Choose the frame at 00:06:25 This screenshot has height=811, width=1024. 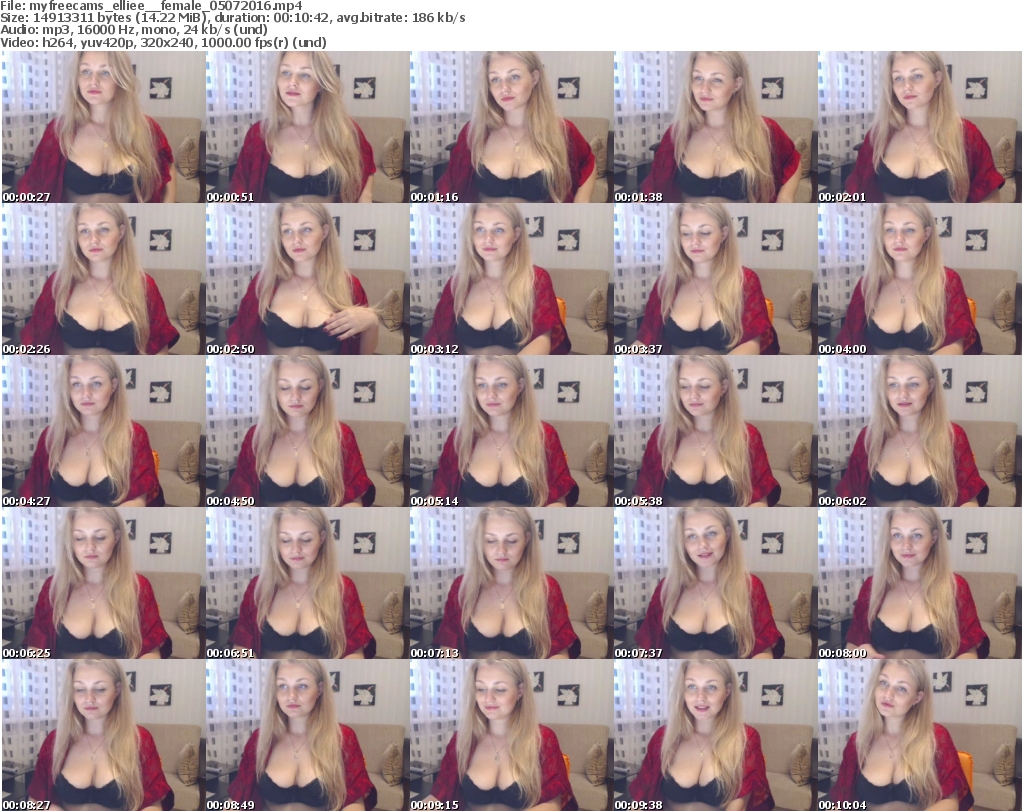pos(103,583)
